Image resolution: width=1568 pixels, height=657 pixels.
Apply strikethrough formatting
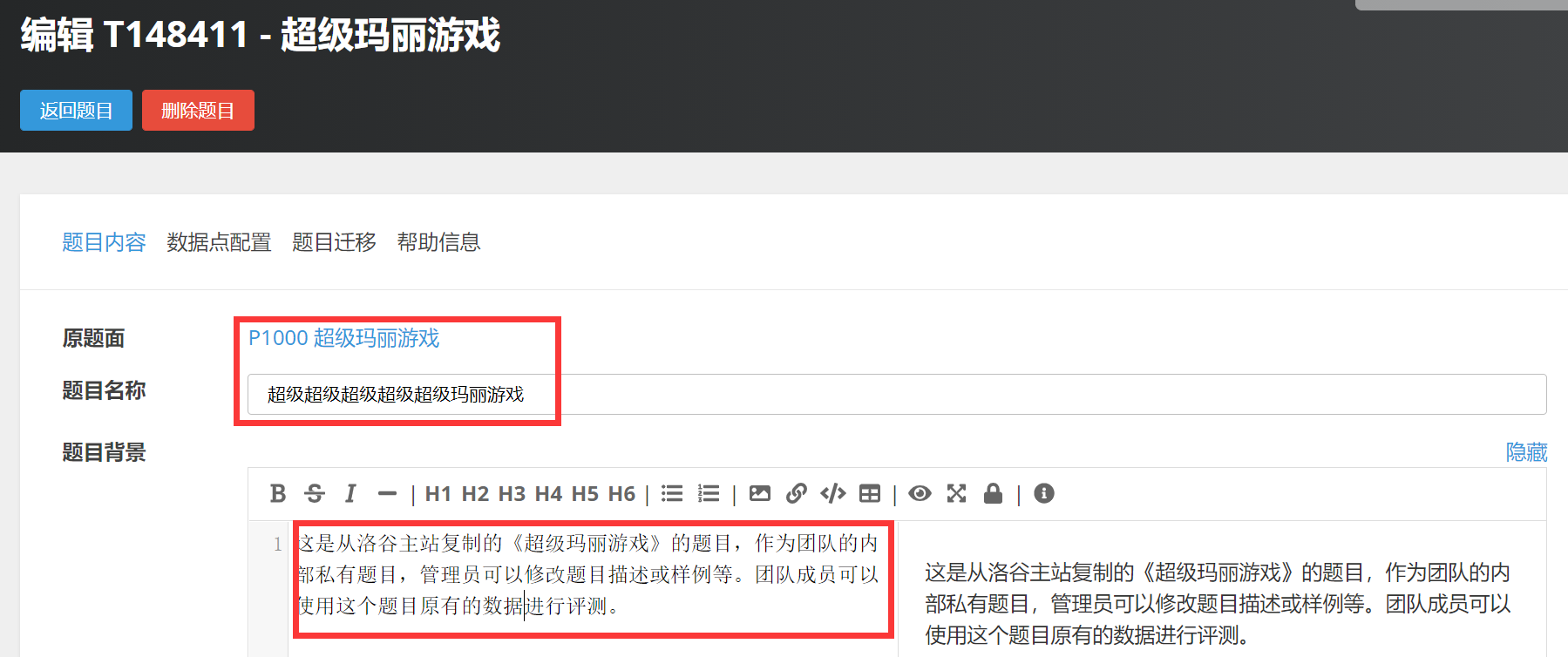315,494
